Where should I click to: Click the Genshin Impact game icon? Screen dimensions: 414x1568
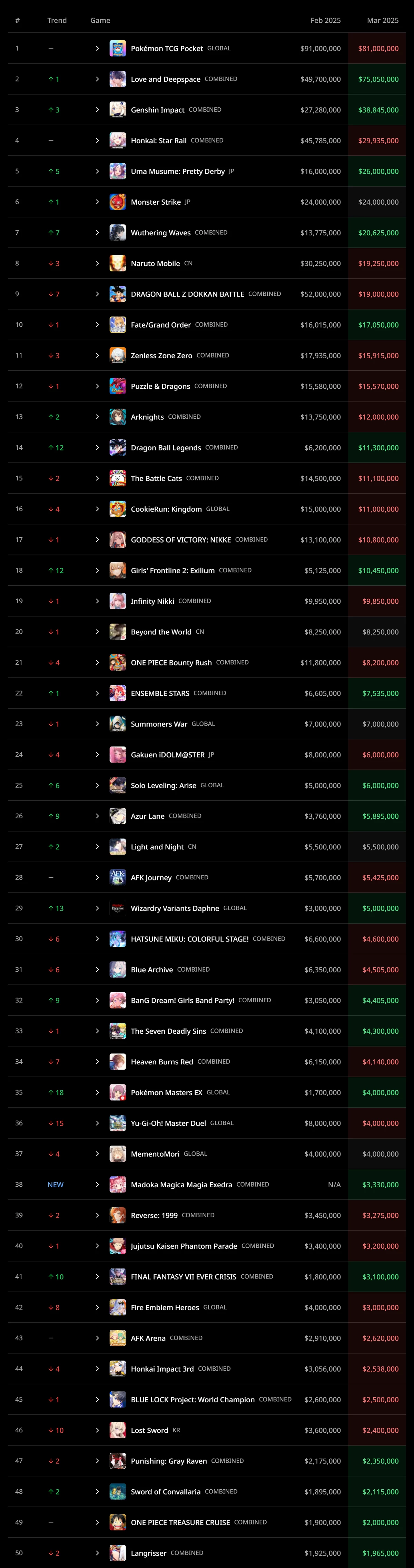[x=118, y=109]
